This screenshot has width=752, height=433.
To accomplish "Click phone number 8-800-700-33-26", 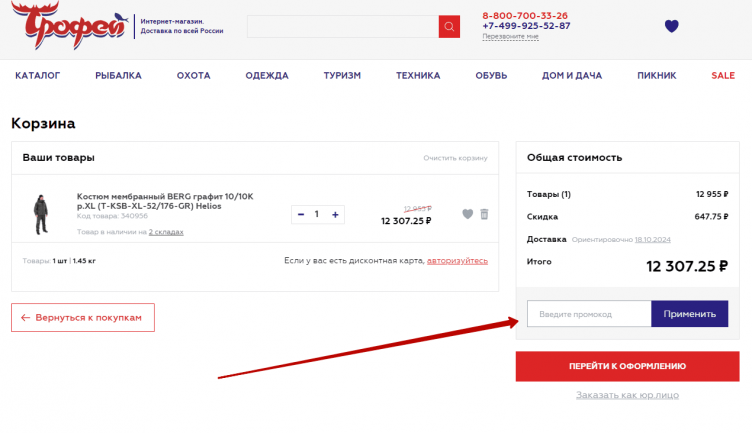I will pyautogui.click(x=525, y=15).
